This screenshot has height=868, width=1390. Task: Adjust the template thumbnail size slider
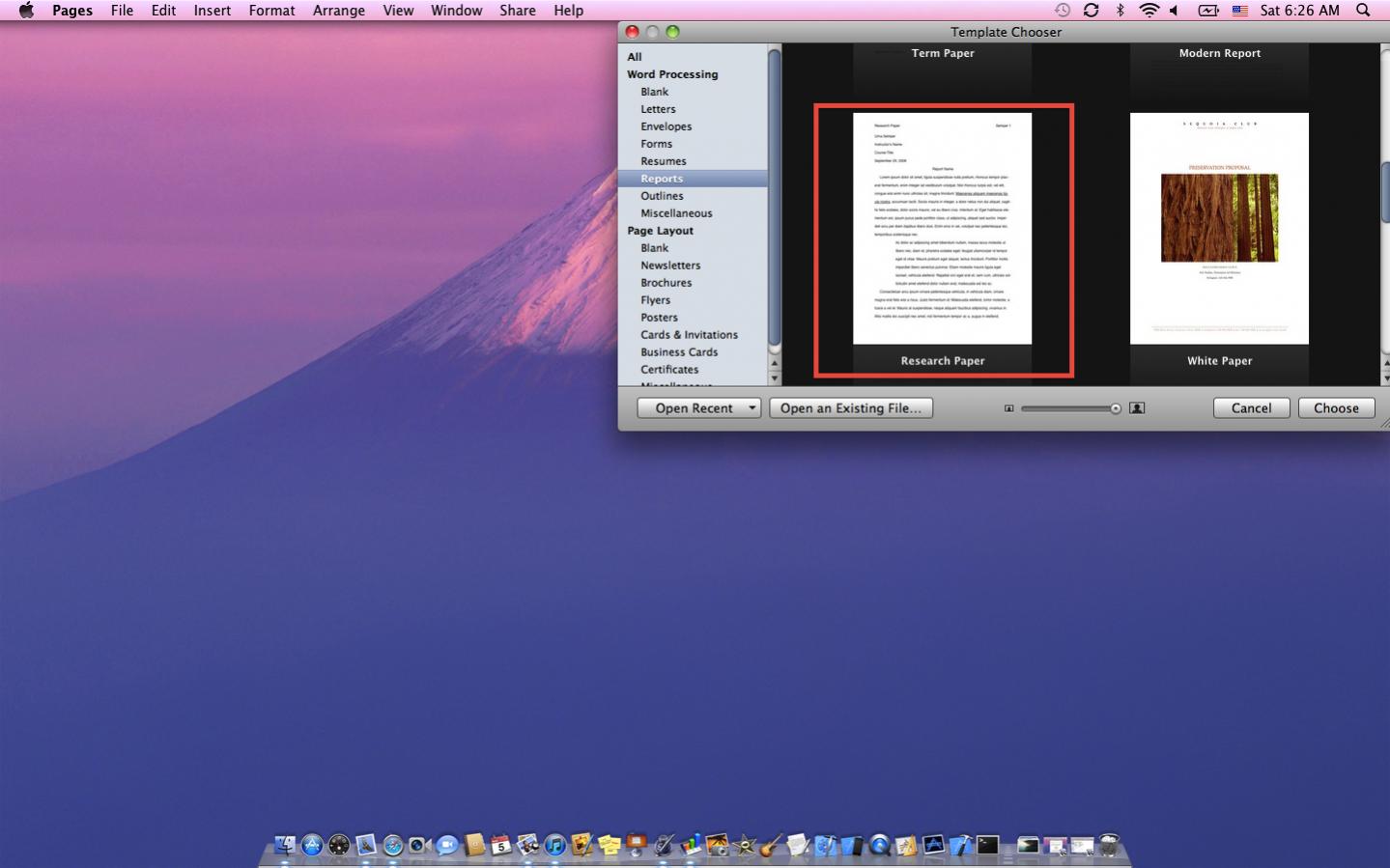1116,408
